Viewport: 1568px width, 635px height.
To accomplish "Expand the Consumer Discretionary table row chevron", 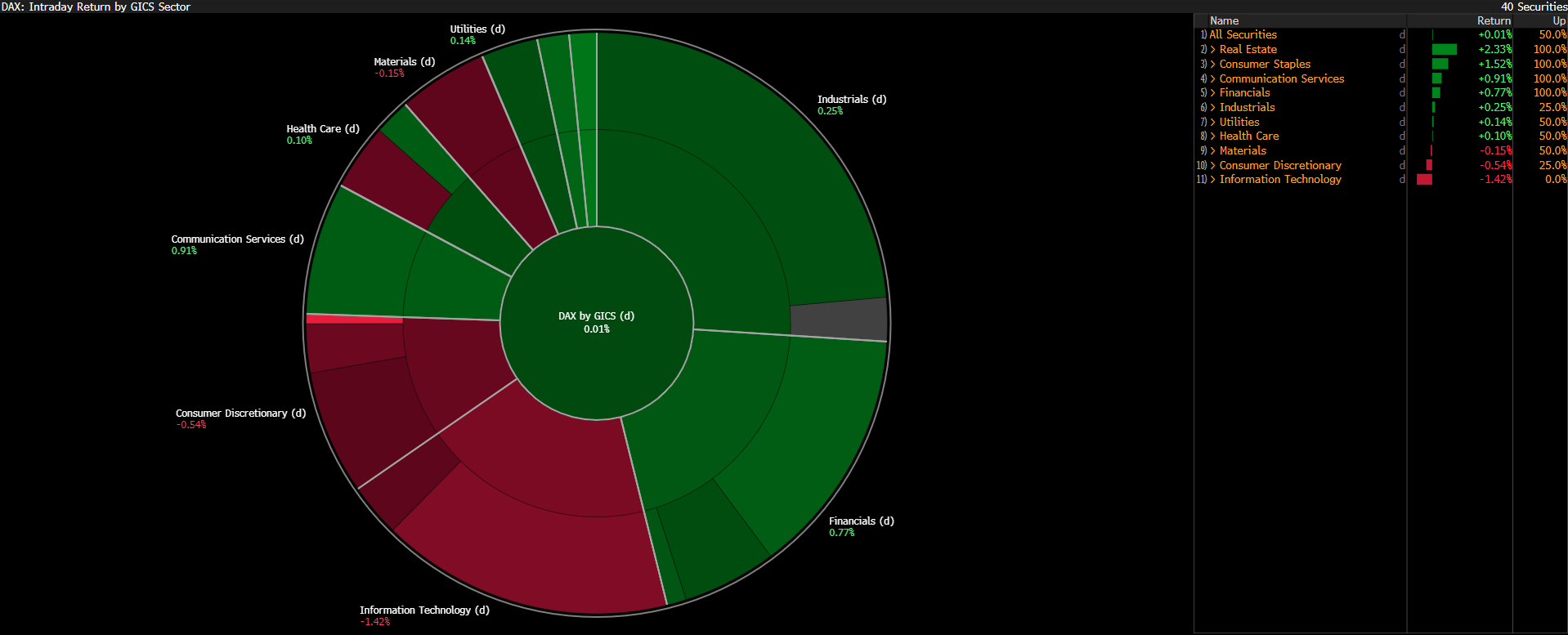I will point(1213,166).
